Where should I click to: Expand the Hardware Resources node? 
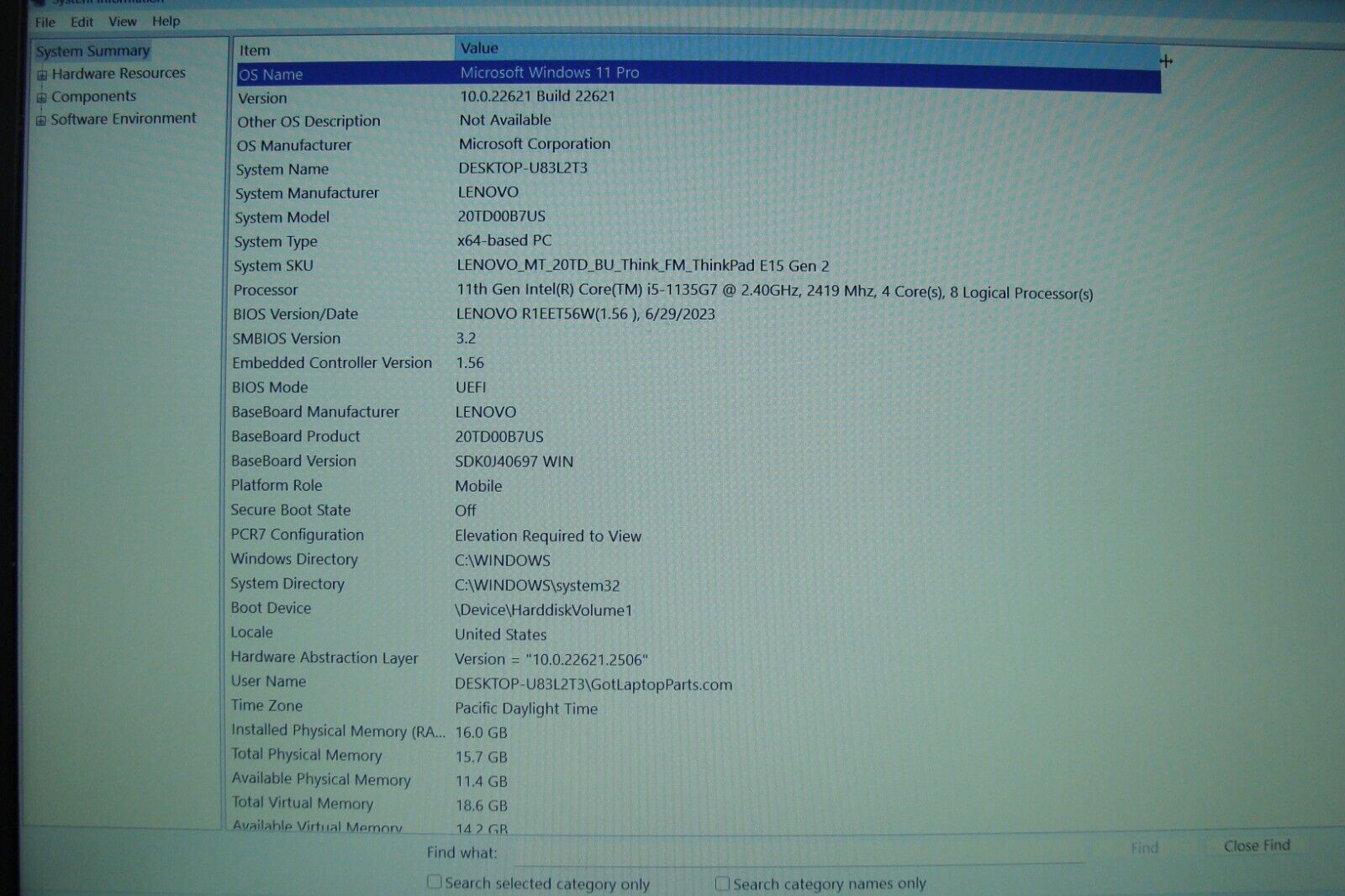42,76
